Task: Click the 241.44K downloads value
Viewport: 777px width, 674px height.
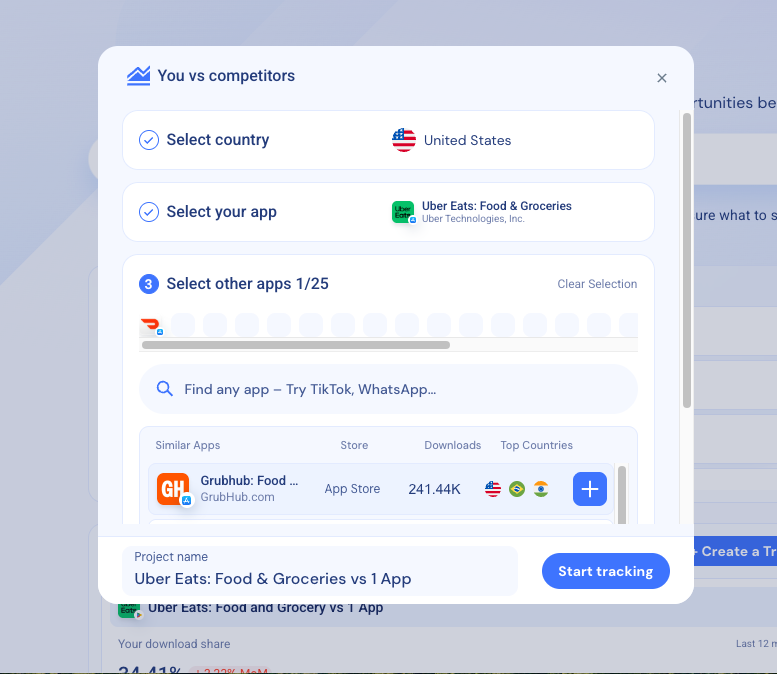Action: click(x=434, y=490)
